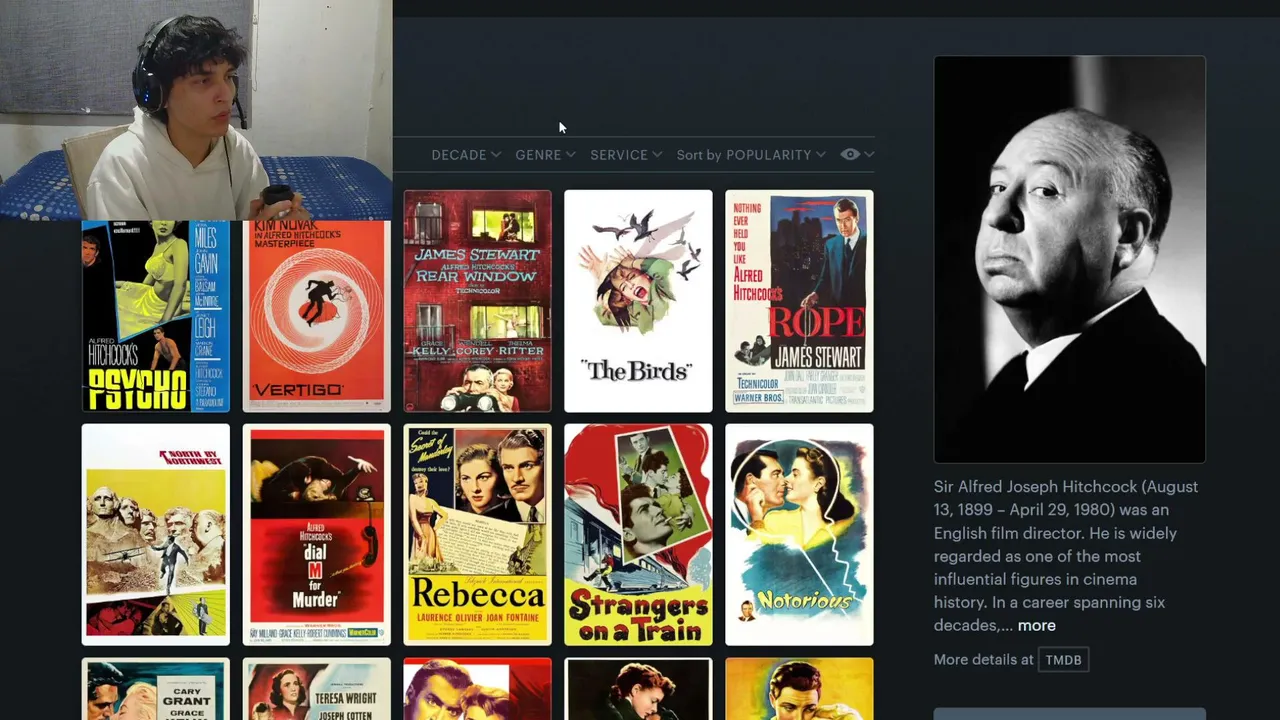Viewport: 1280px width, 720px height.
Task: Open the Vertigo film poster
Action: [x=316, y=316]
